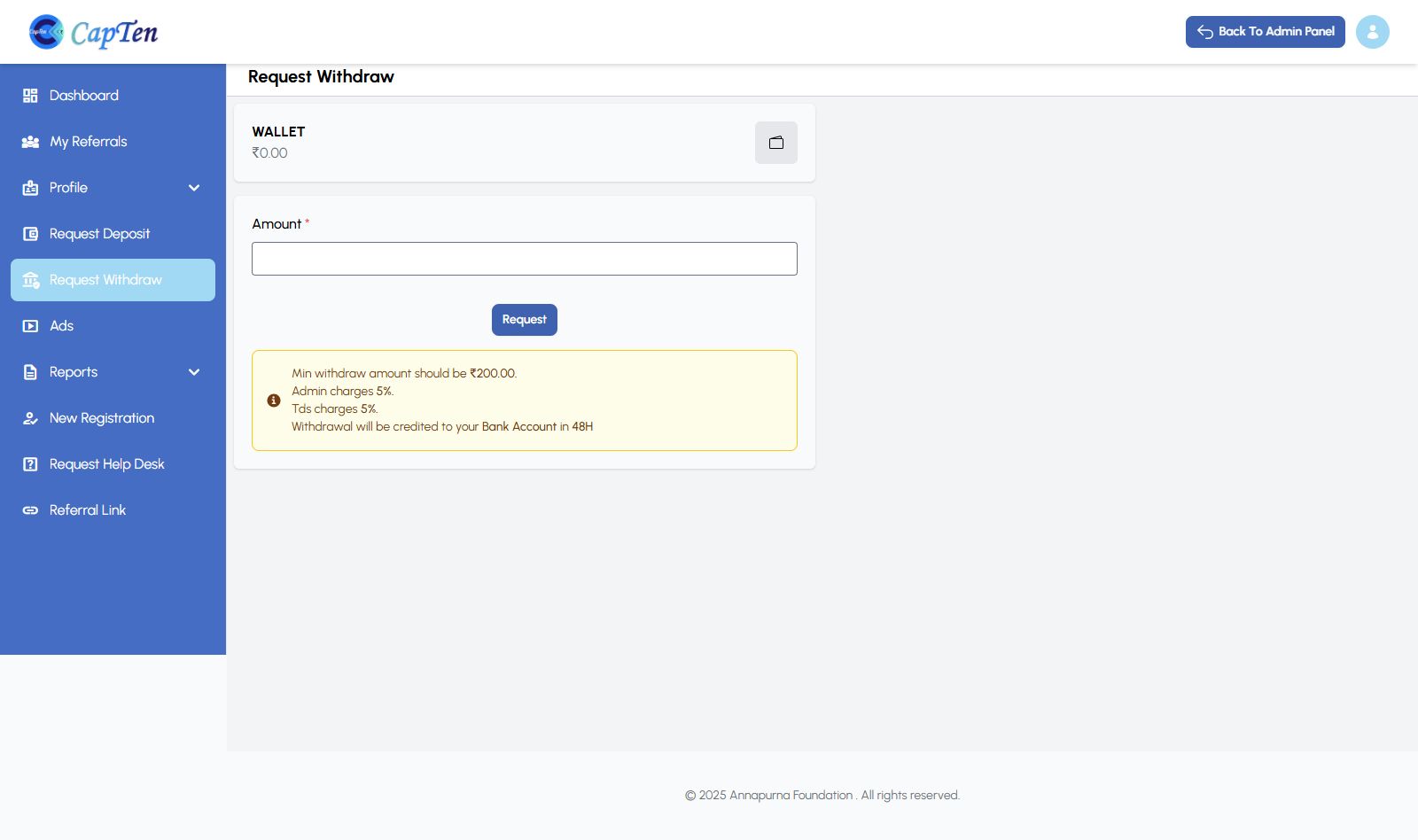Click the Admin charges 5% line
The image size is (1418, 840).
click(x=343, y=391)
